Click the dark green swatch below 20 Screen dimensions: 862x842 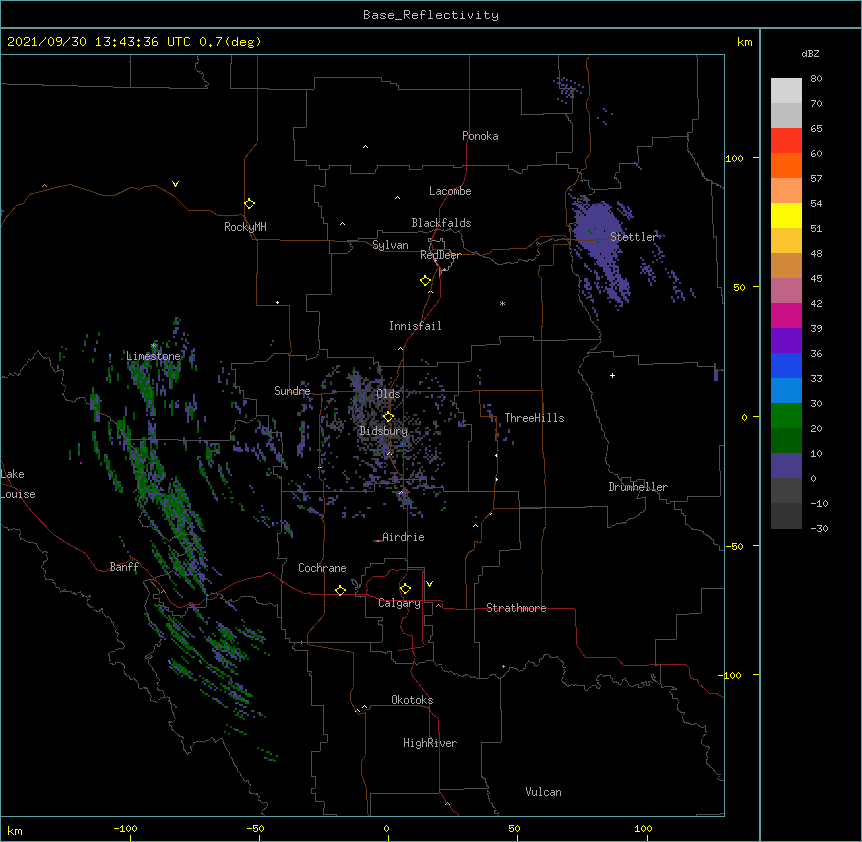pyautogui.click(x=786, y=441)
